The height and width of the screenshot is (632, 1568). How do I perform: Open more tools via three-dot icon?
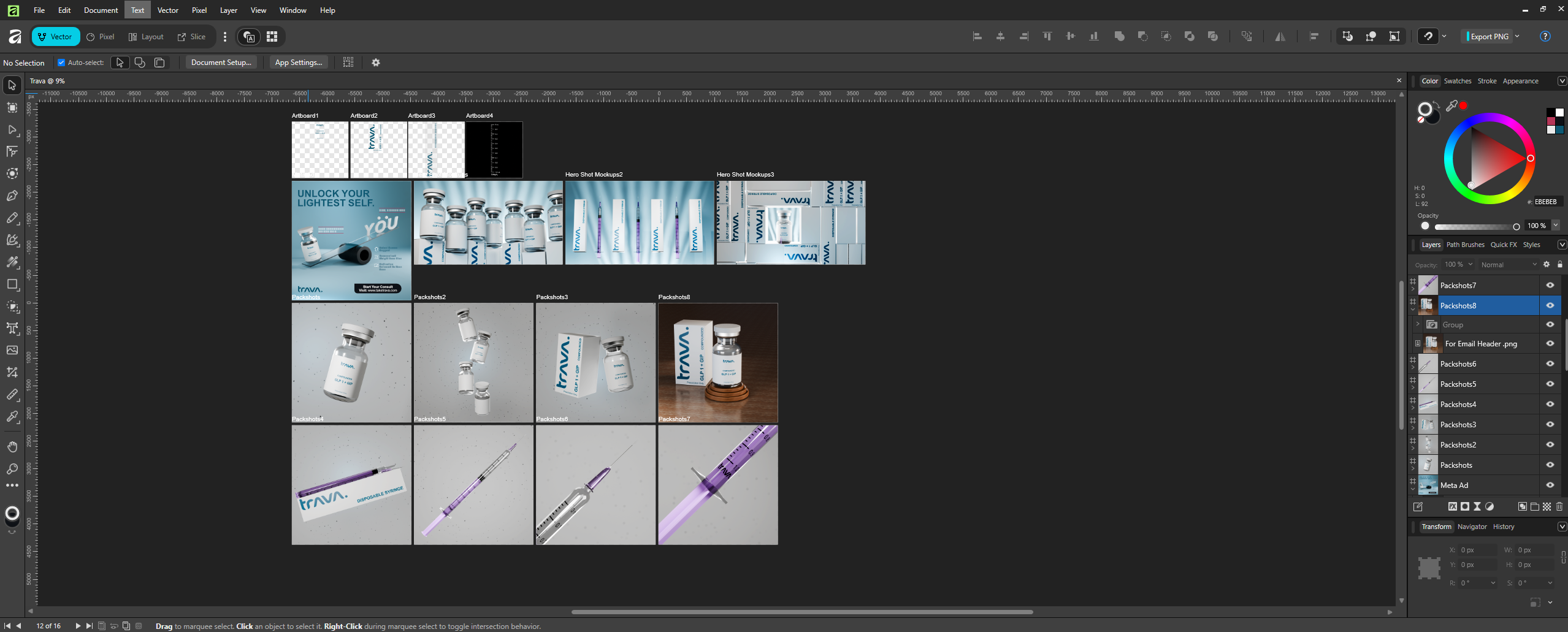point(12,485)
